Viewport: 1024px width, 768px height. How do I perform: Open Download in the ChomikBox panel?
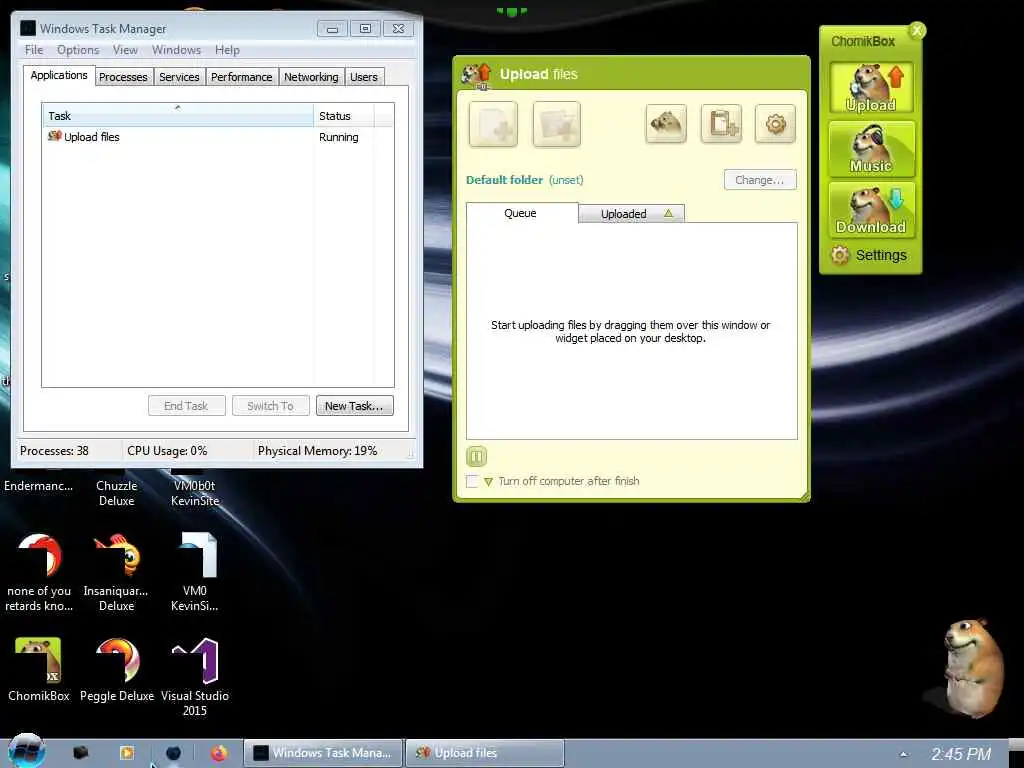click(x=871, y=210)
